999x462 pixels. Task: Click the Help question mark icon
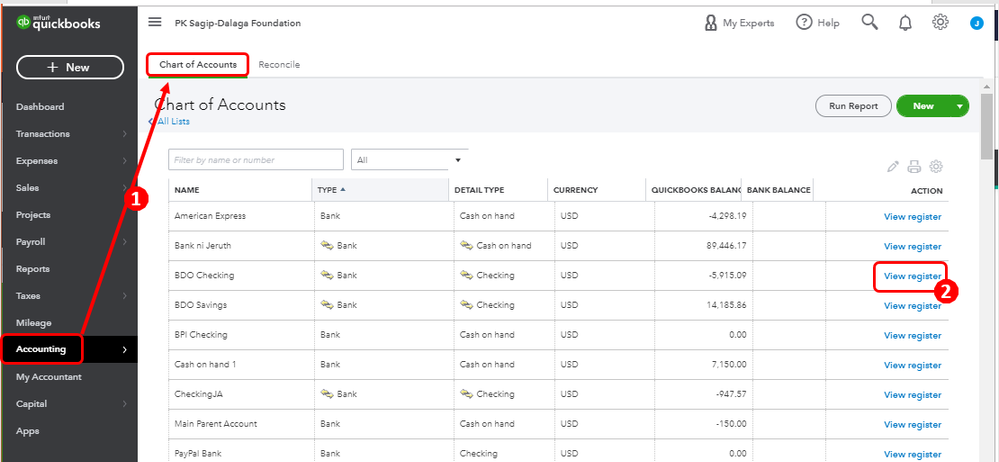point(803,23)
